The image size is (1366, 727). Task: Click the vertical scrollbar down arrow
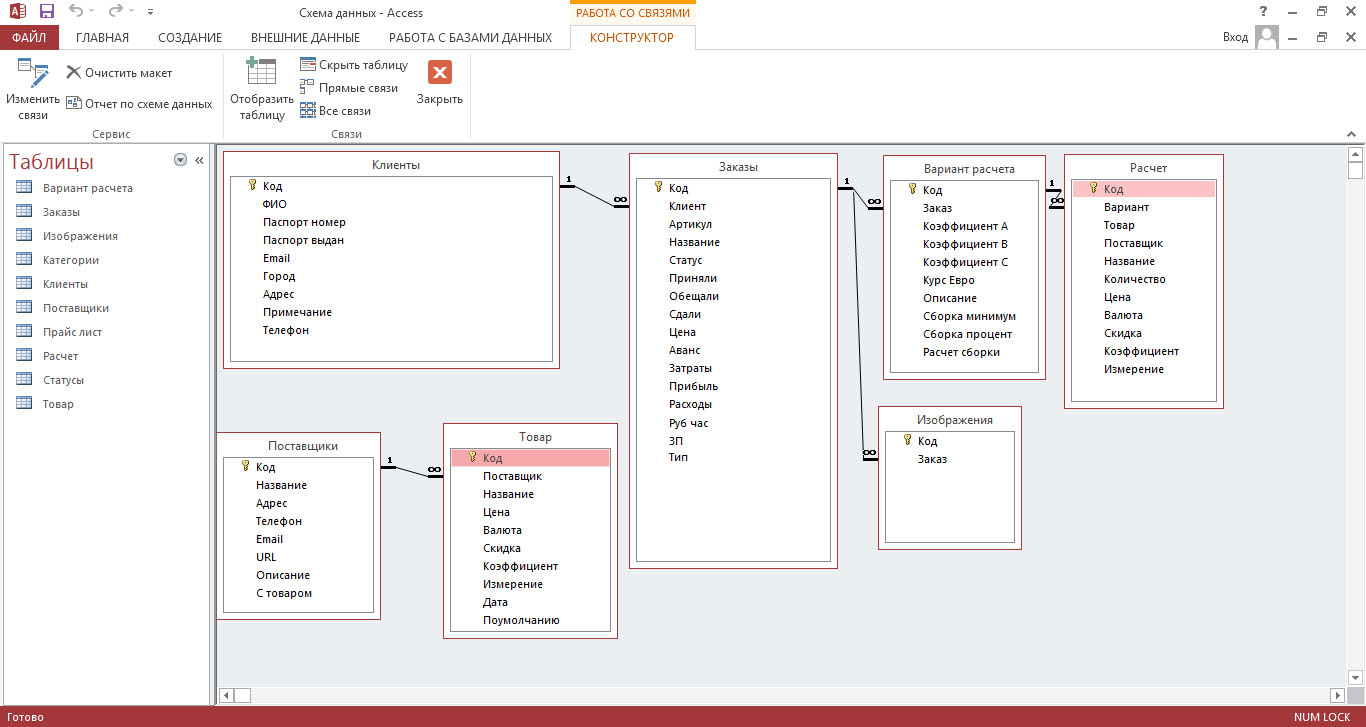[x=1355, y=679]
